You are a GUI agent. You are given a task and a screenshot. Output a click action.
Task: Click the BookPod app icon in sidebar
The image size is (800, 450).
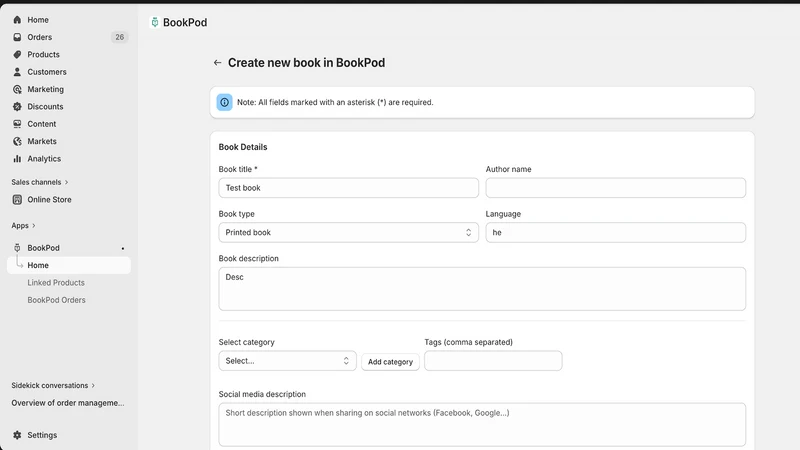pyautogui.click(x=17, y=248)
